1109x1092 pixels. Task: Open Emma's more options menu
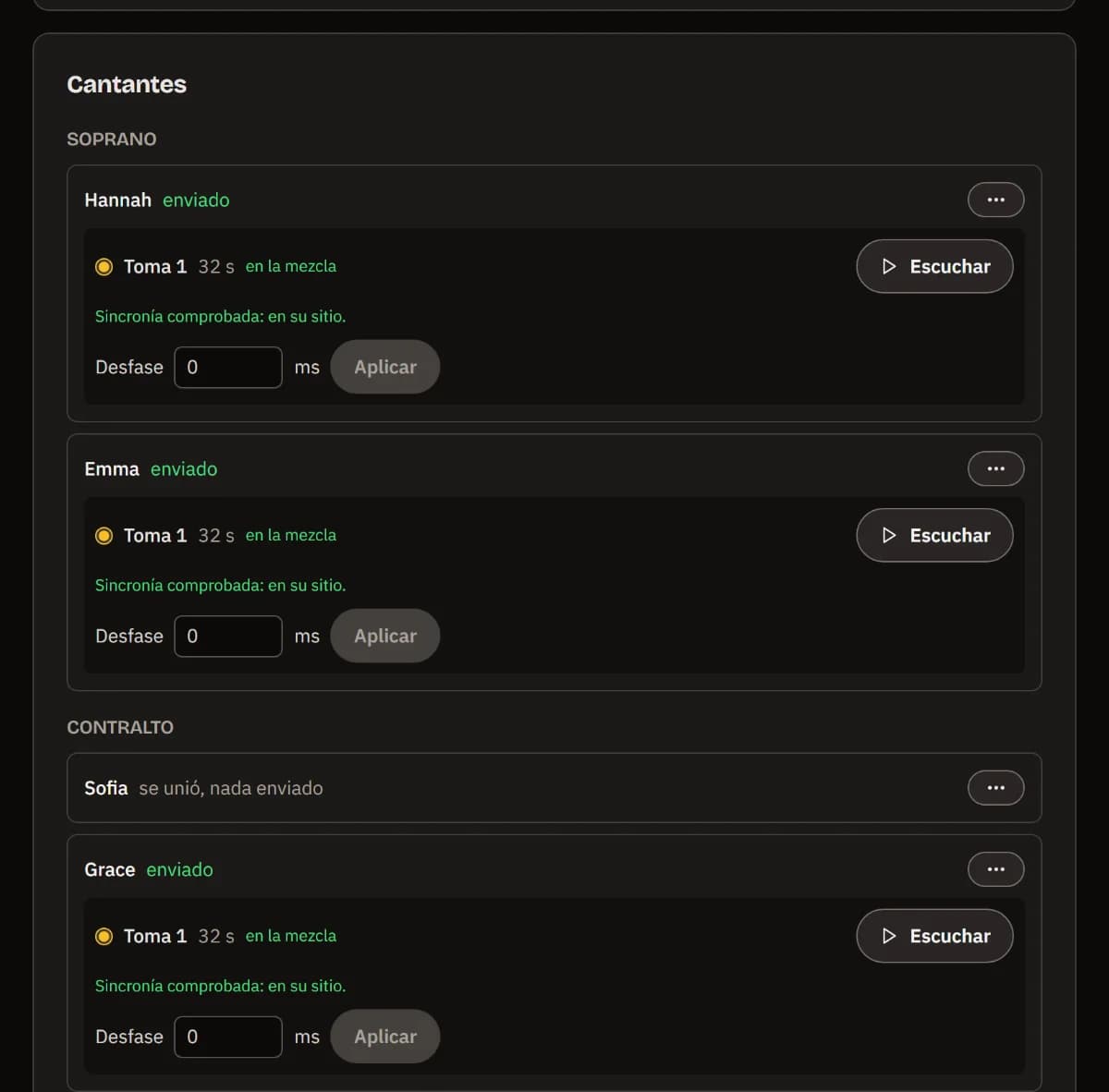(995, 468)
